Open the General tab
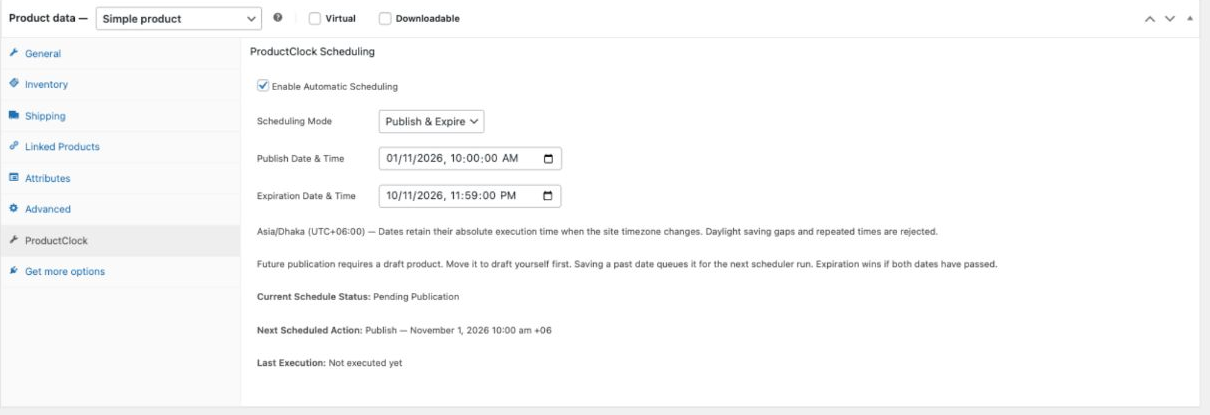 pos(120,53)
